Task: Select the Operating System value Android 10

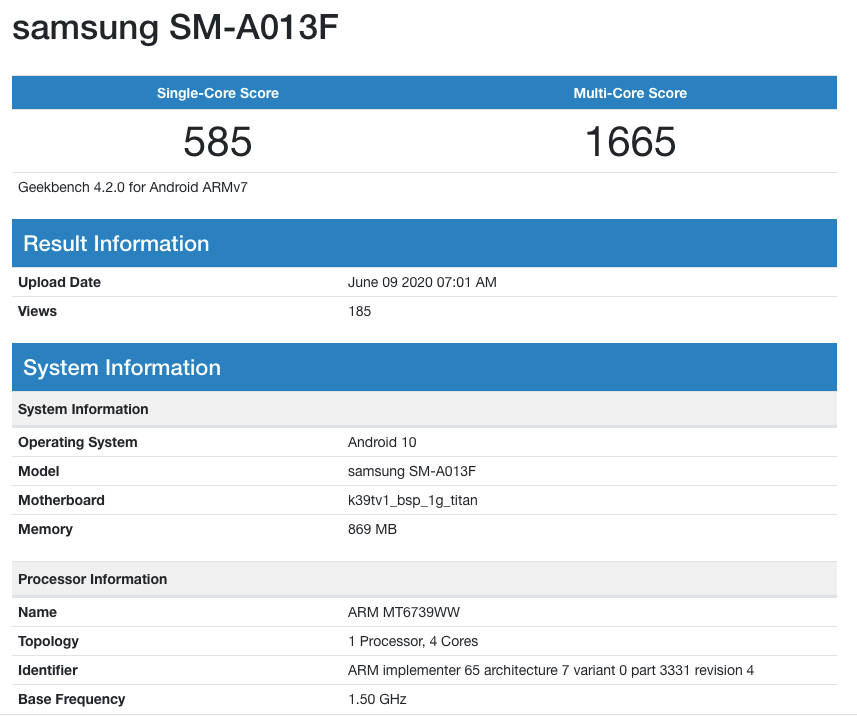Action: pyautogui.click(x=381, y=442)
